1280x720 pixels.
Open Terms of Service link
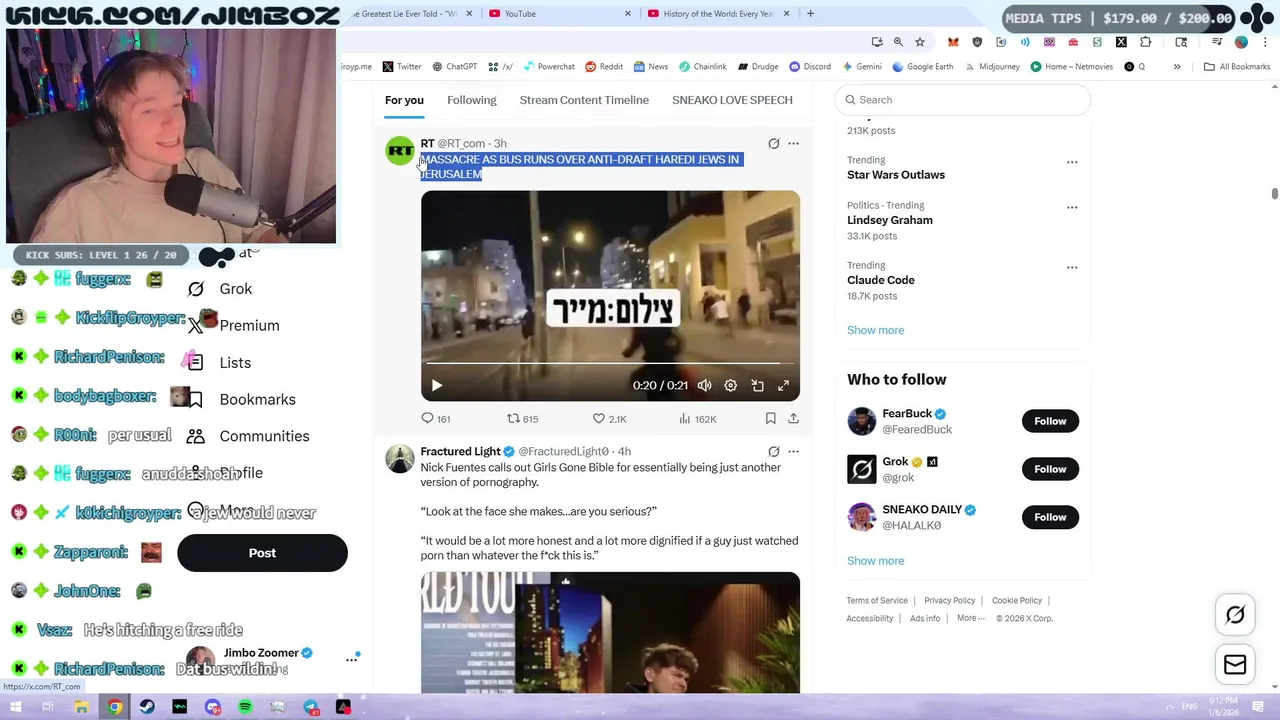point(877,600)
